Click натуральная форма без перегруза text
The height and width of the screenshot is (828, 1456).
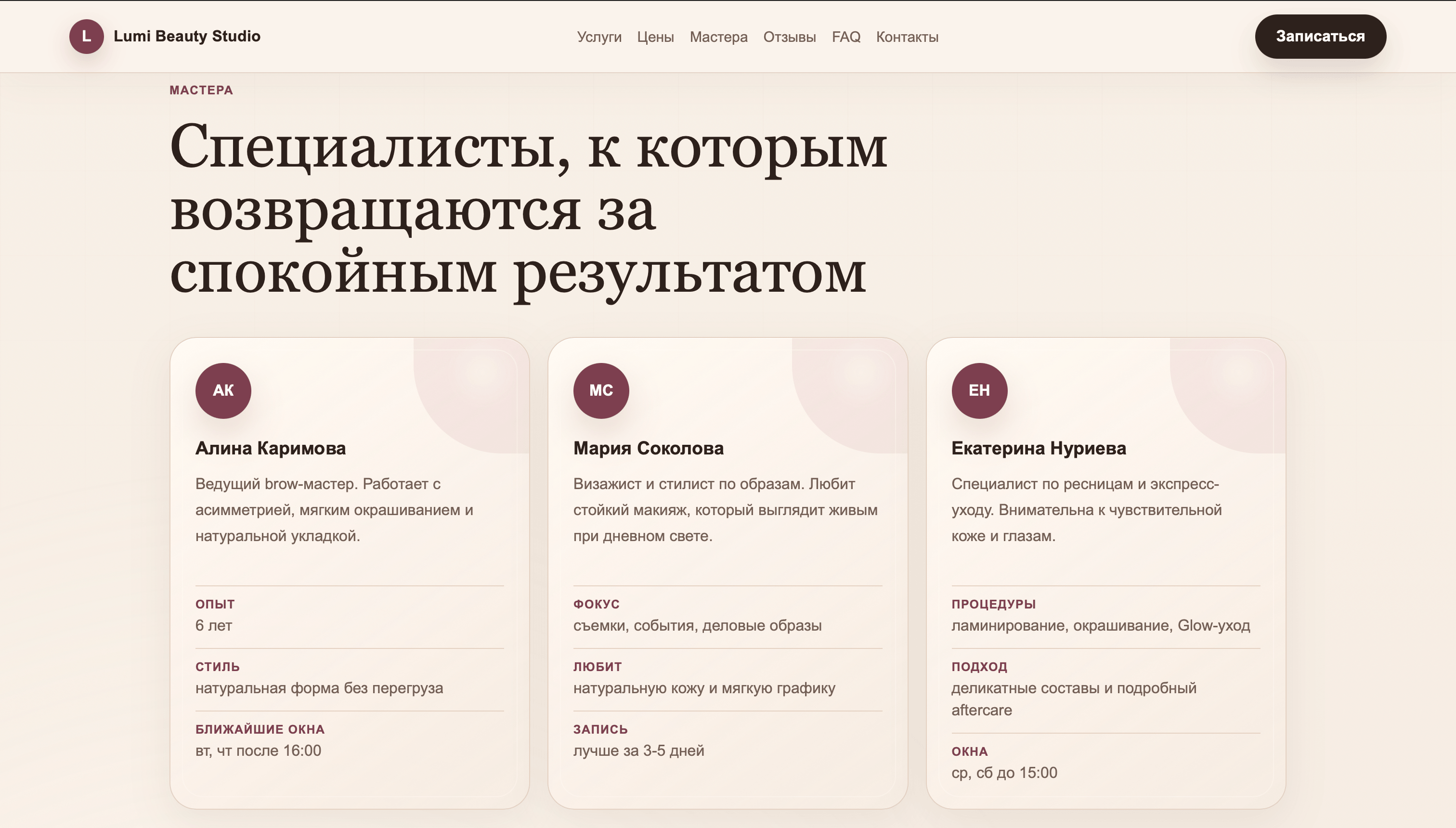click(x=319, y=688)
